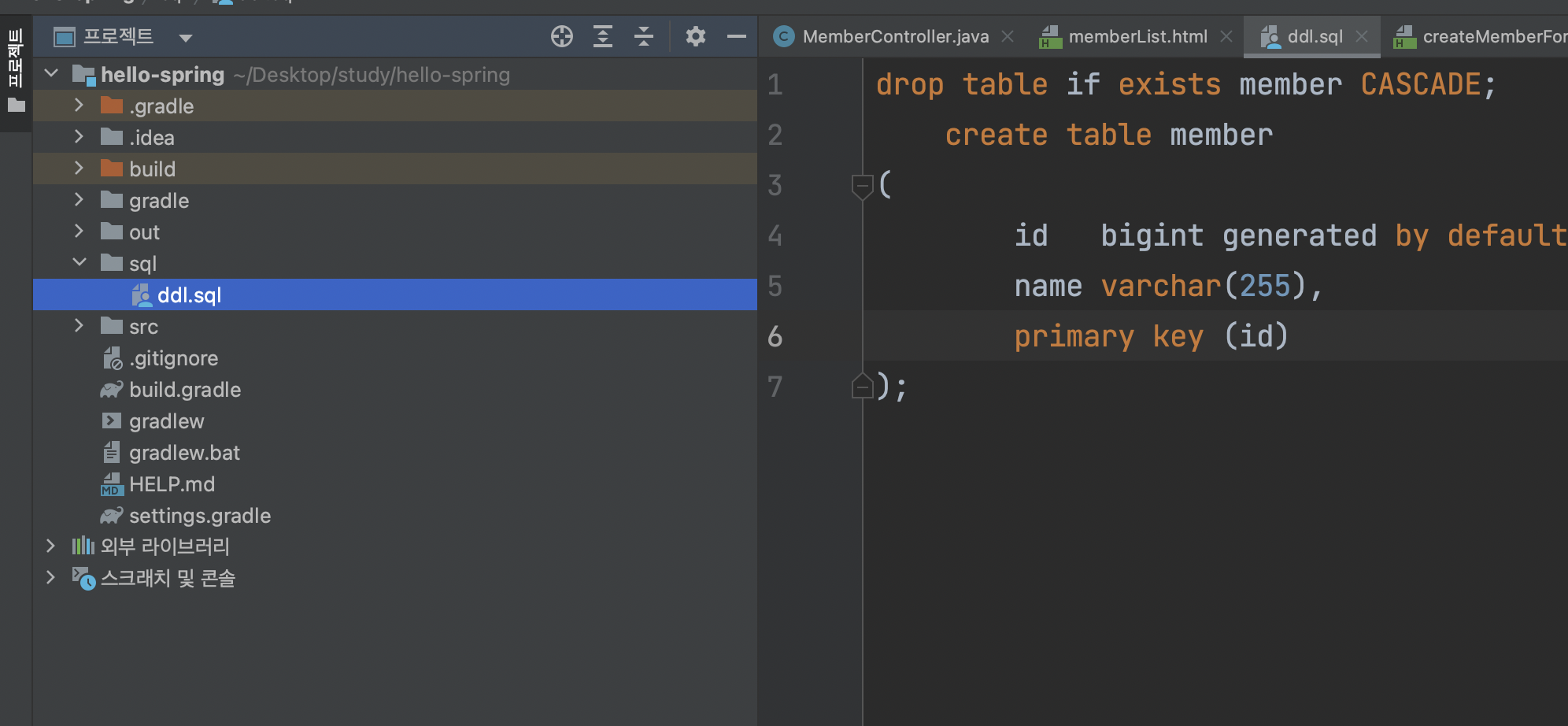This screenshot has width=1568, height=726.
Task: Select the 스크래치 및 콘솔 row
Action: pos(395,578)
